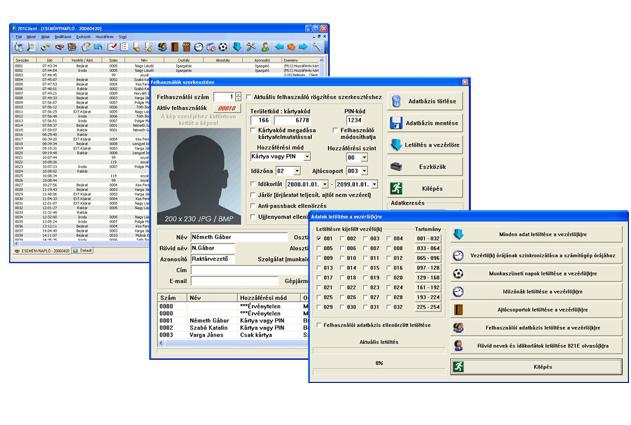Expand the Időzóna dropdown
Screen dimensions: 631x425
[295, 171]
